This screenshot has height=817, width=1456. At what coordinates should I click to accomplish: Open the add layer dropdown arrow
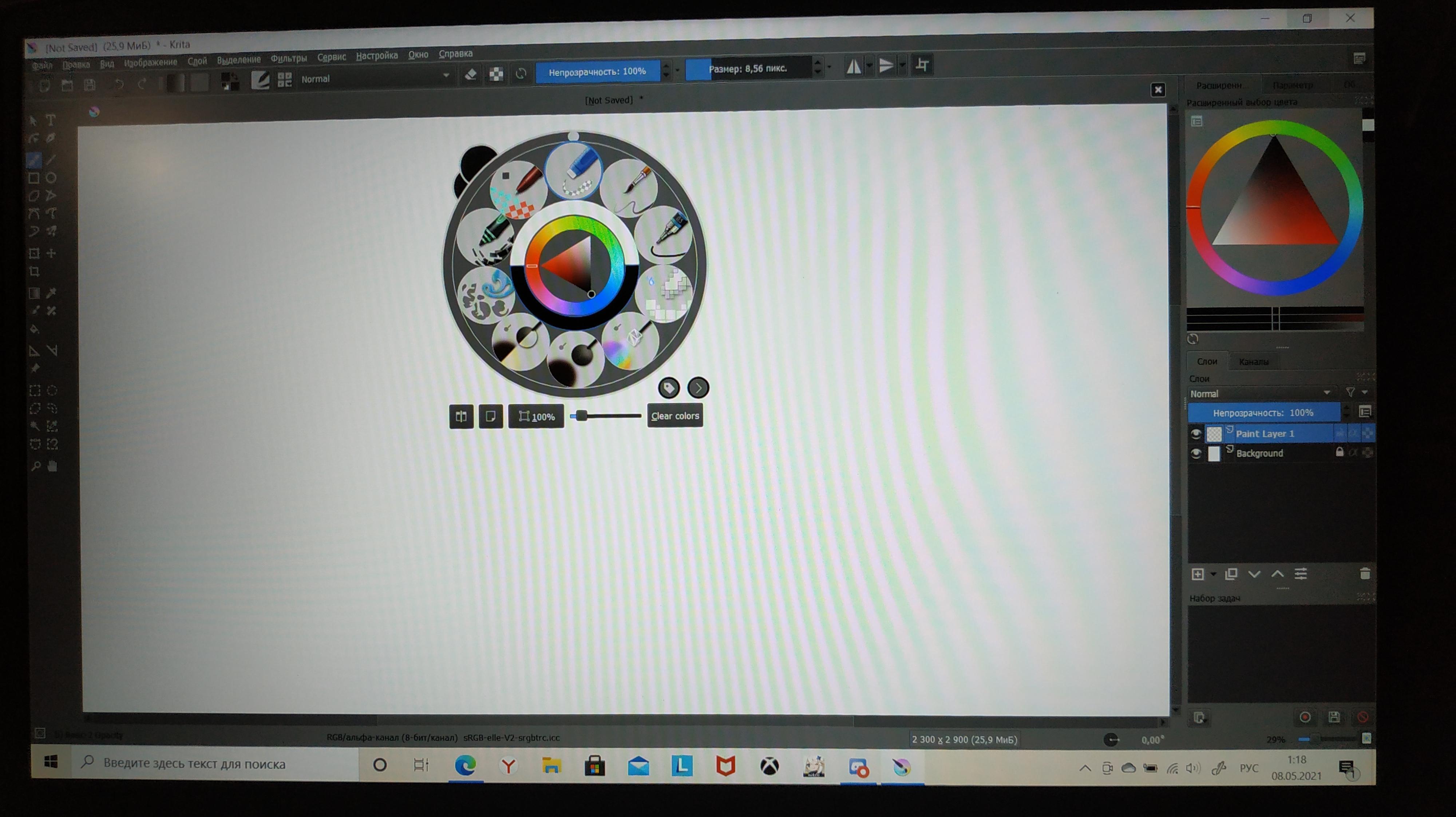coord(1213,575)
